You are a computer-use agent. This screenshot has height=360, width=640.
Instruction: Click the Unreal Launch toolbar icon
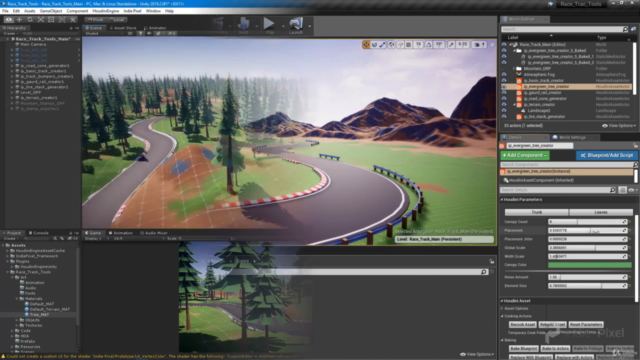pos(296,23)
